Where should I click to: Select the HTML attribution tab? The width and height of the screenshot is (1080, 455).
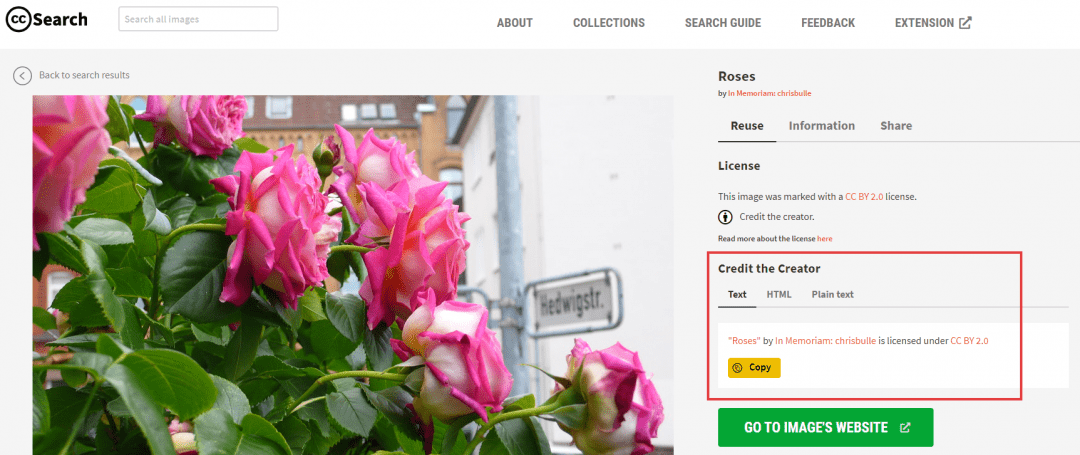(x=778, y=294)
